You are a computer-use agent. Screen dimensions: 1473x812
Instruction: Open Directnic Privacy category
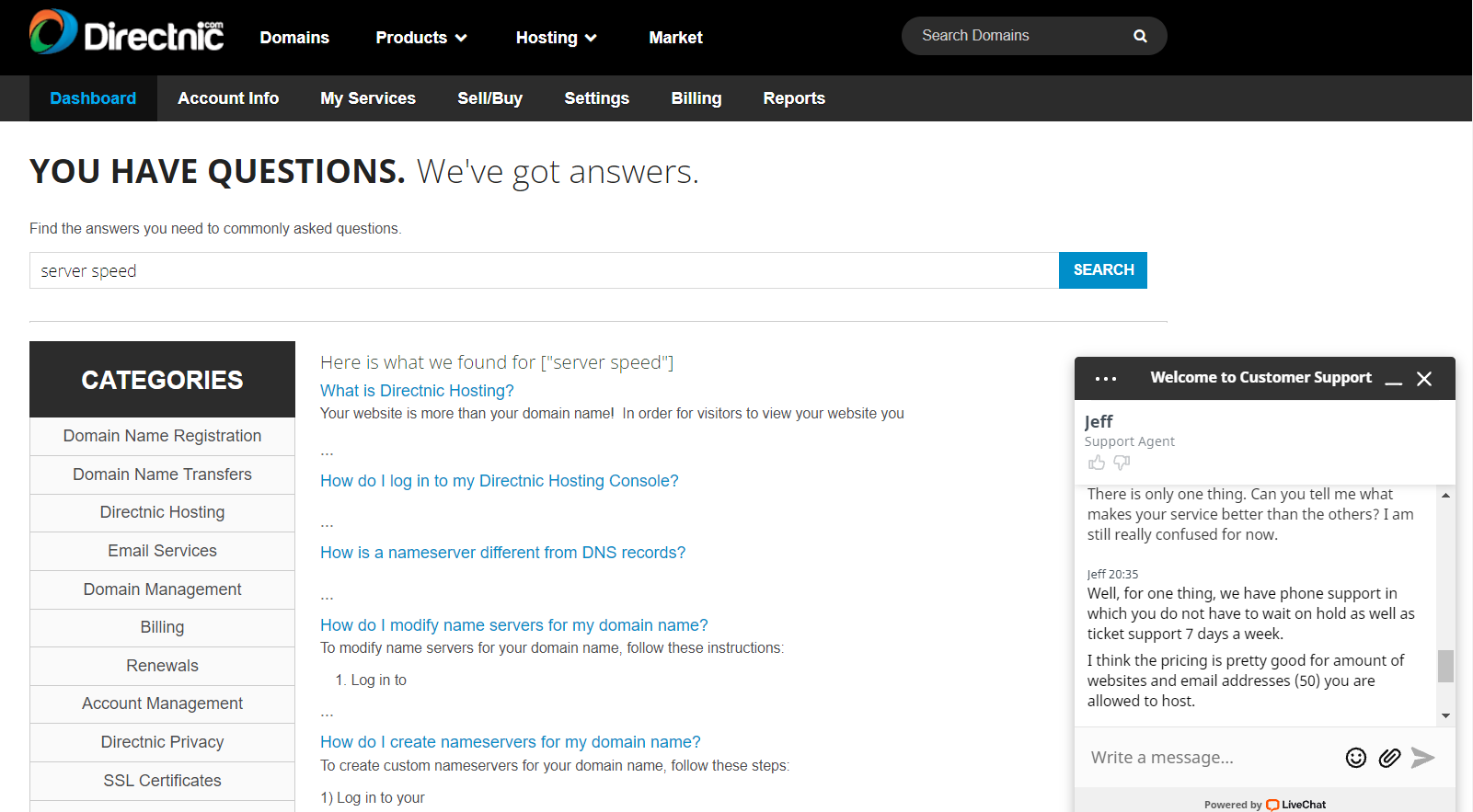coord(162,742)
